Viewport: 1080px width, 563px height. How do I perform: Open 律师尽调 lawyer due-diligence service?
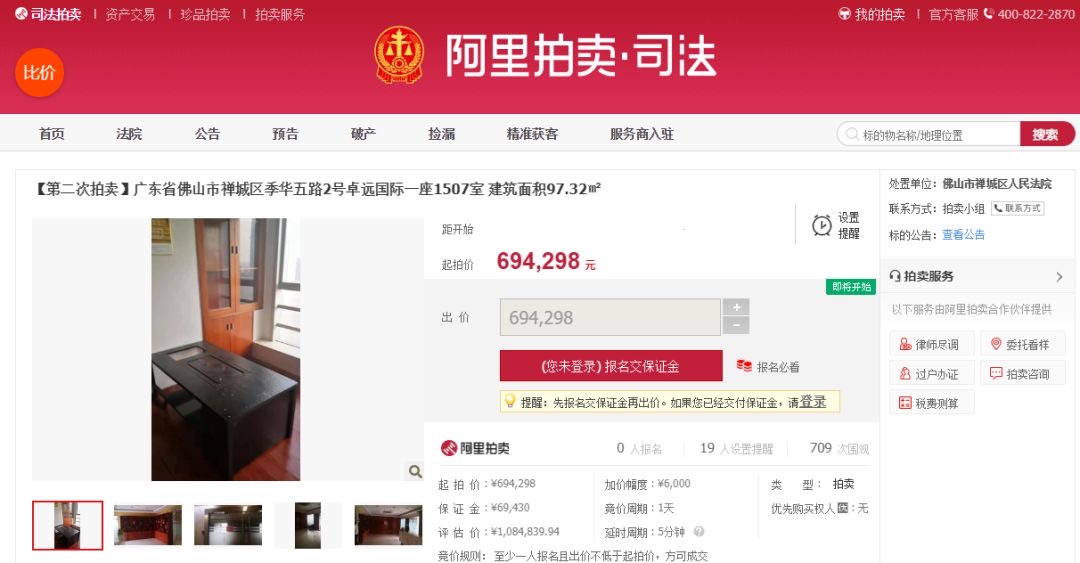[932, 344]
